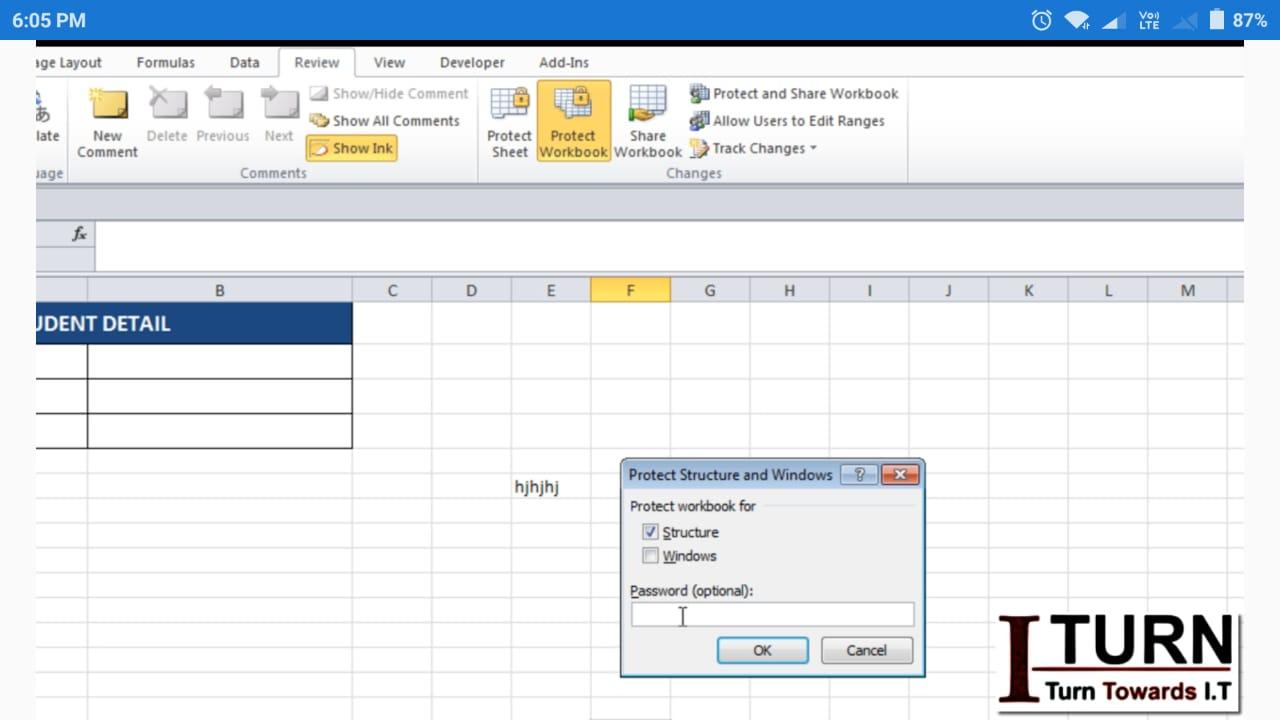
Task: Open Protect Sheet command
Action: 509,123
